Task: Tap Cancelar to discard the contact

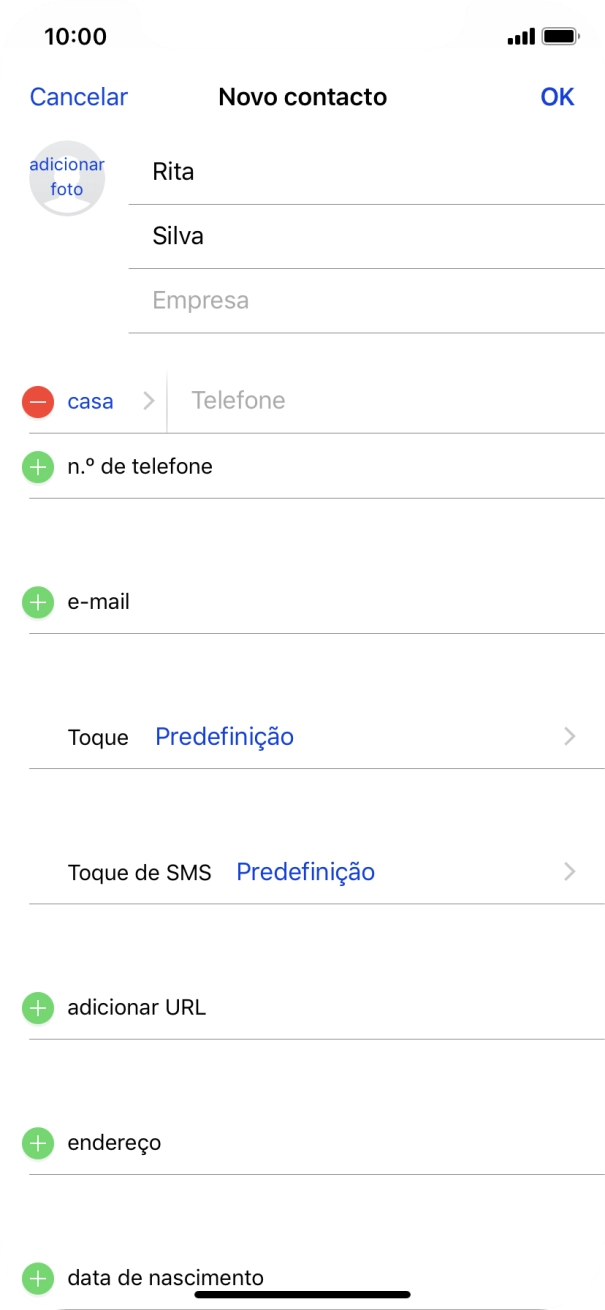Action: click(x=79, y=96)
